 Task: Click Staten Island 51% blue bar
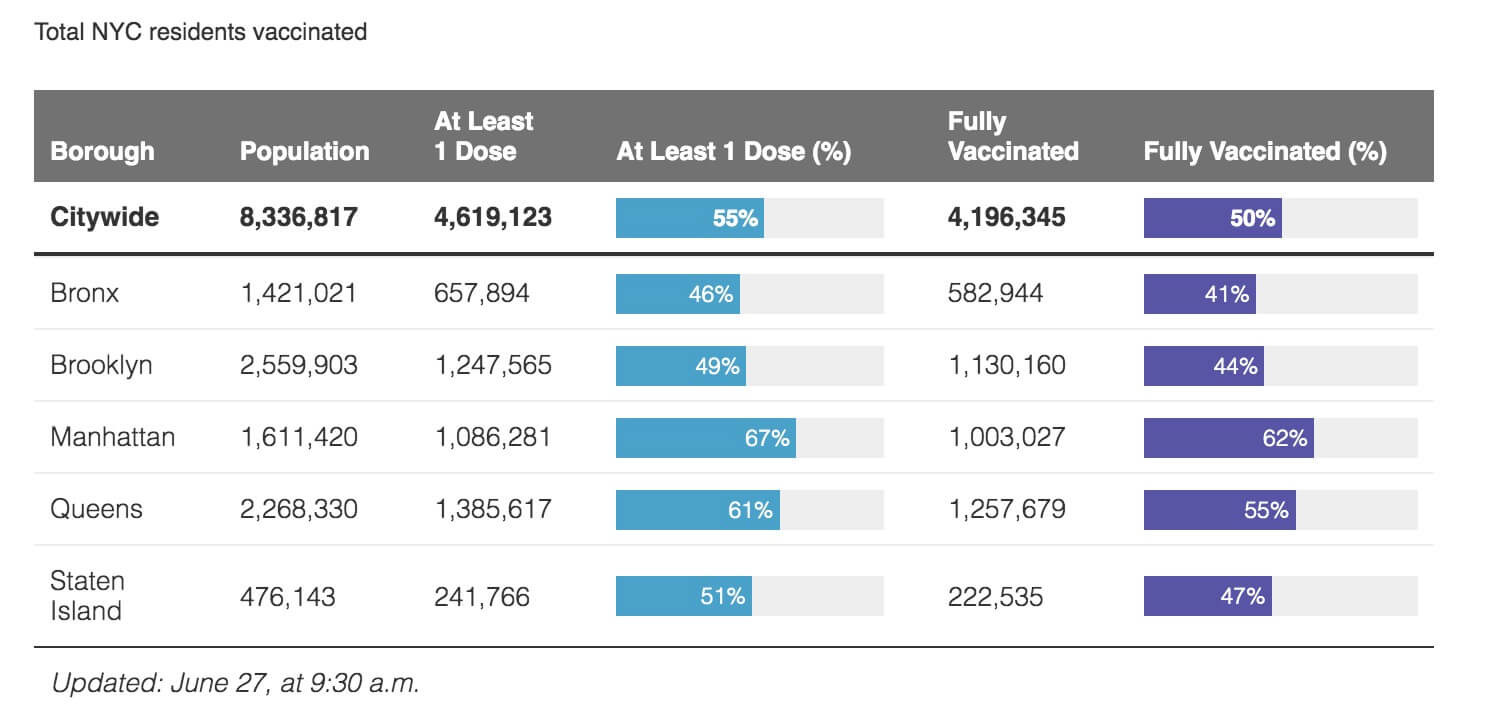(x=684, y=596)
